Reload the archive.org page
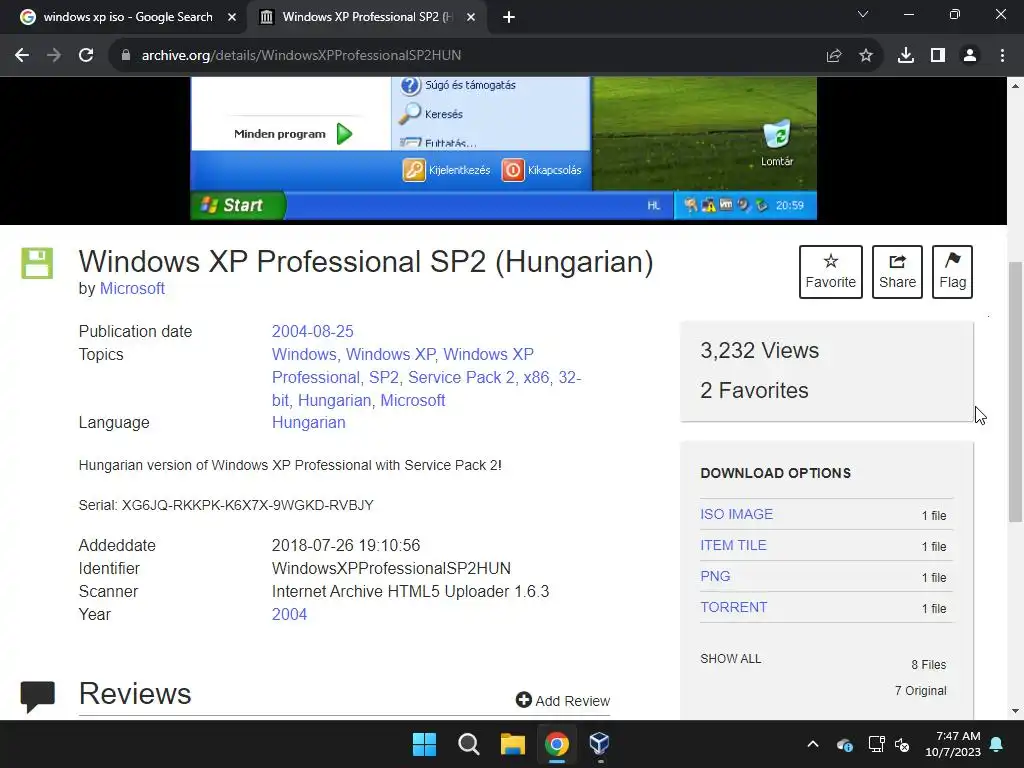This screenshot has height=768, width=1024. (x=86, y=56)
